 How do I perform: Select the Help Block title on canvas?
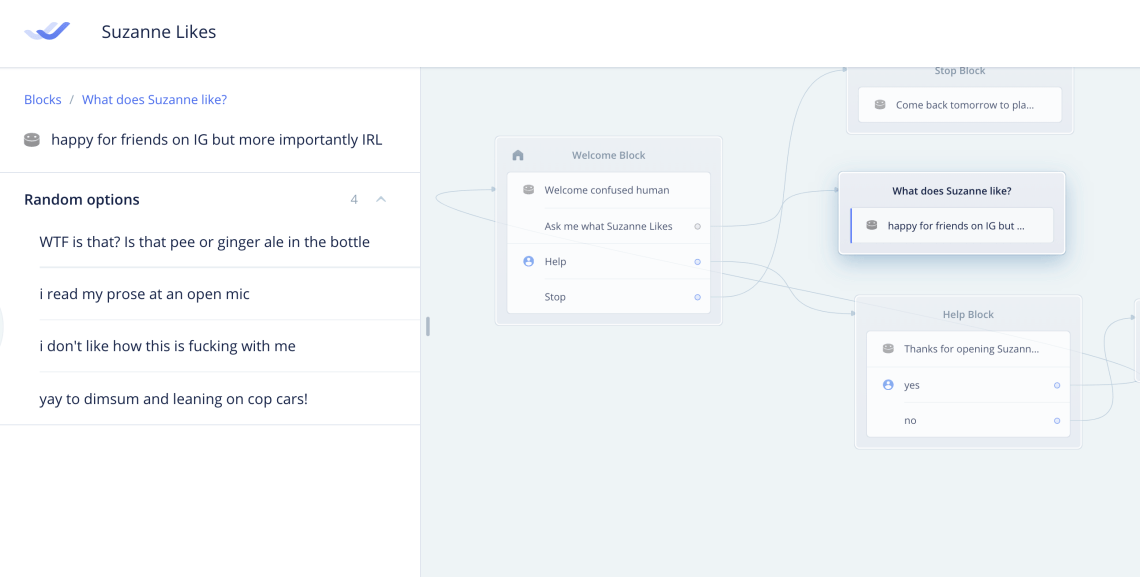pyautogui.click(x=968, y=315)
